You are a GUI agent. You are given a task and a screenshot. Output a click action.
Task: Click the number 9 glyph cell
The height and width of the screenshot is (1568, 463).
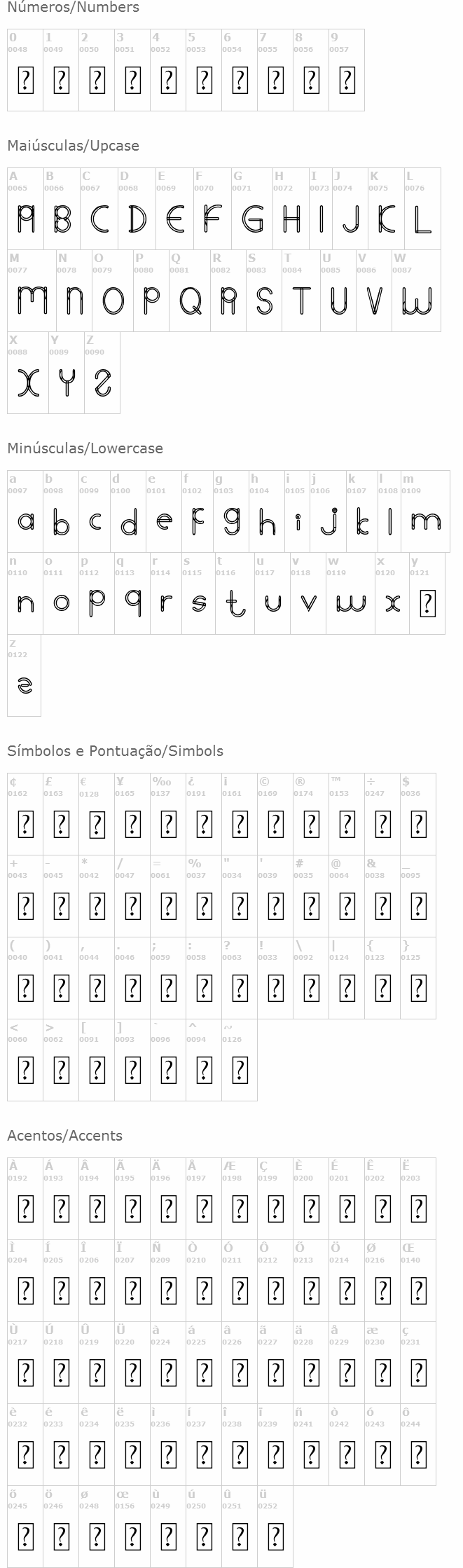coord(347,70)
